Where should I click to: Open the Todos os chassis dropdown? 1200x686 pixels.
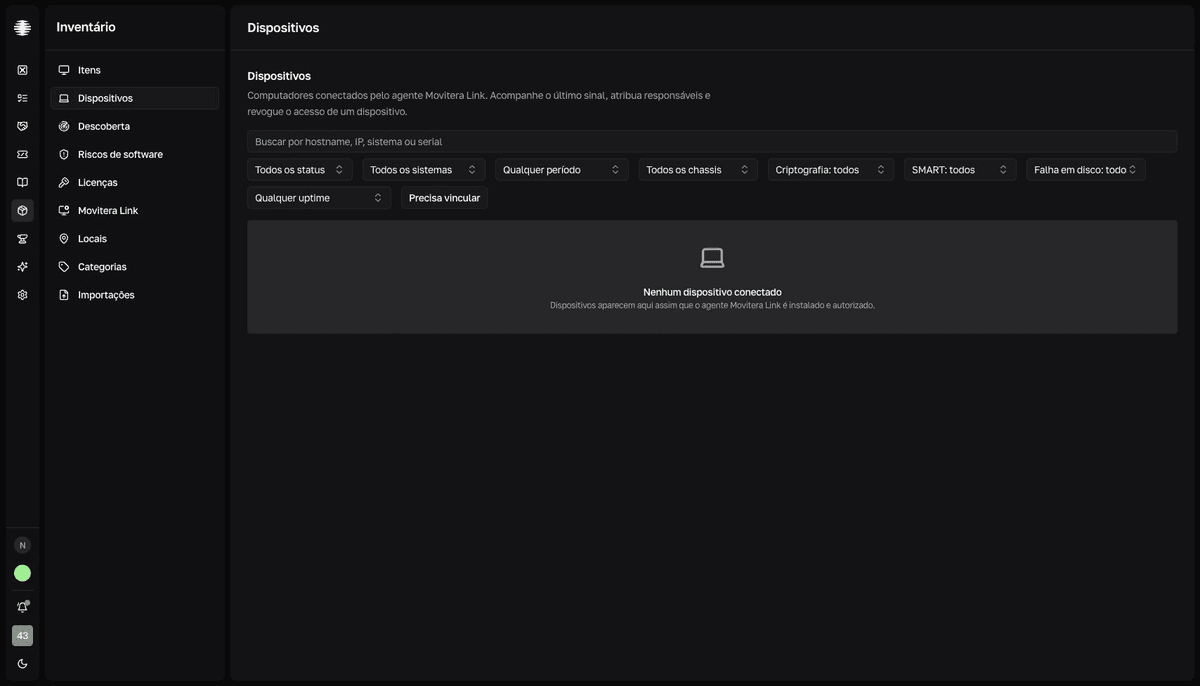coord(698,170)
